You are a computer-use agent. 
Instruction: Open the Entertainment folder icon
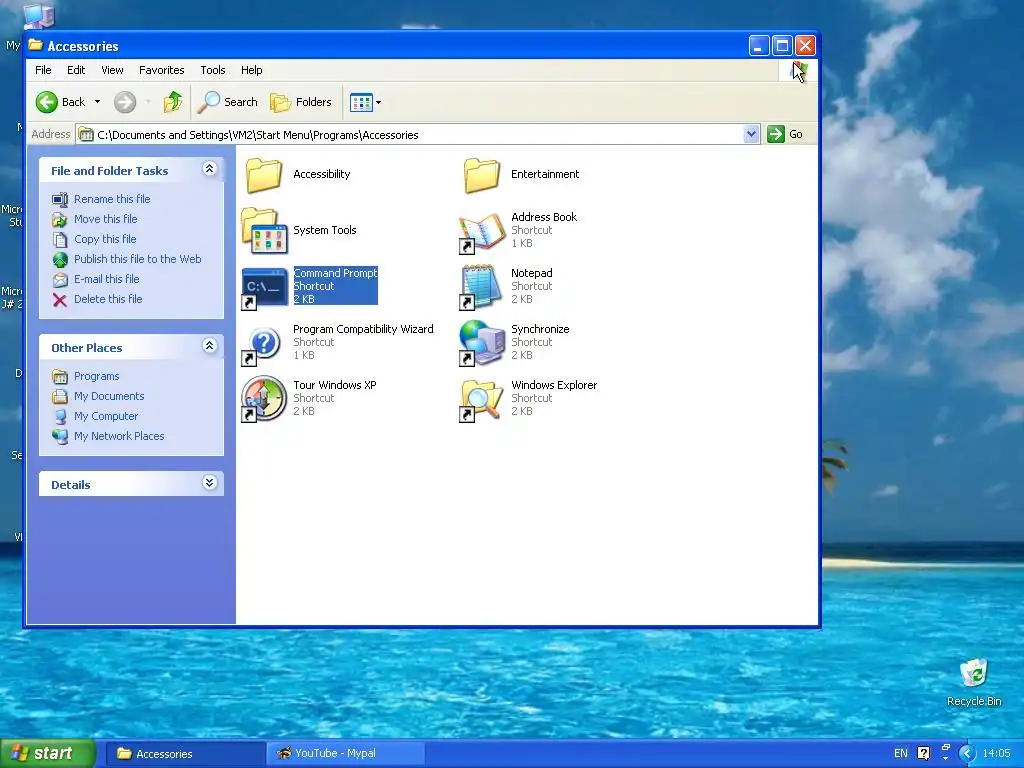point(482,174)
